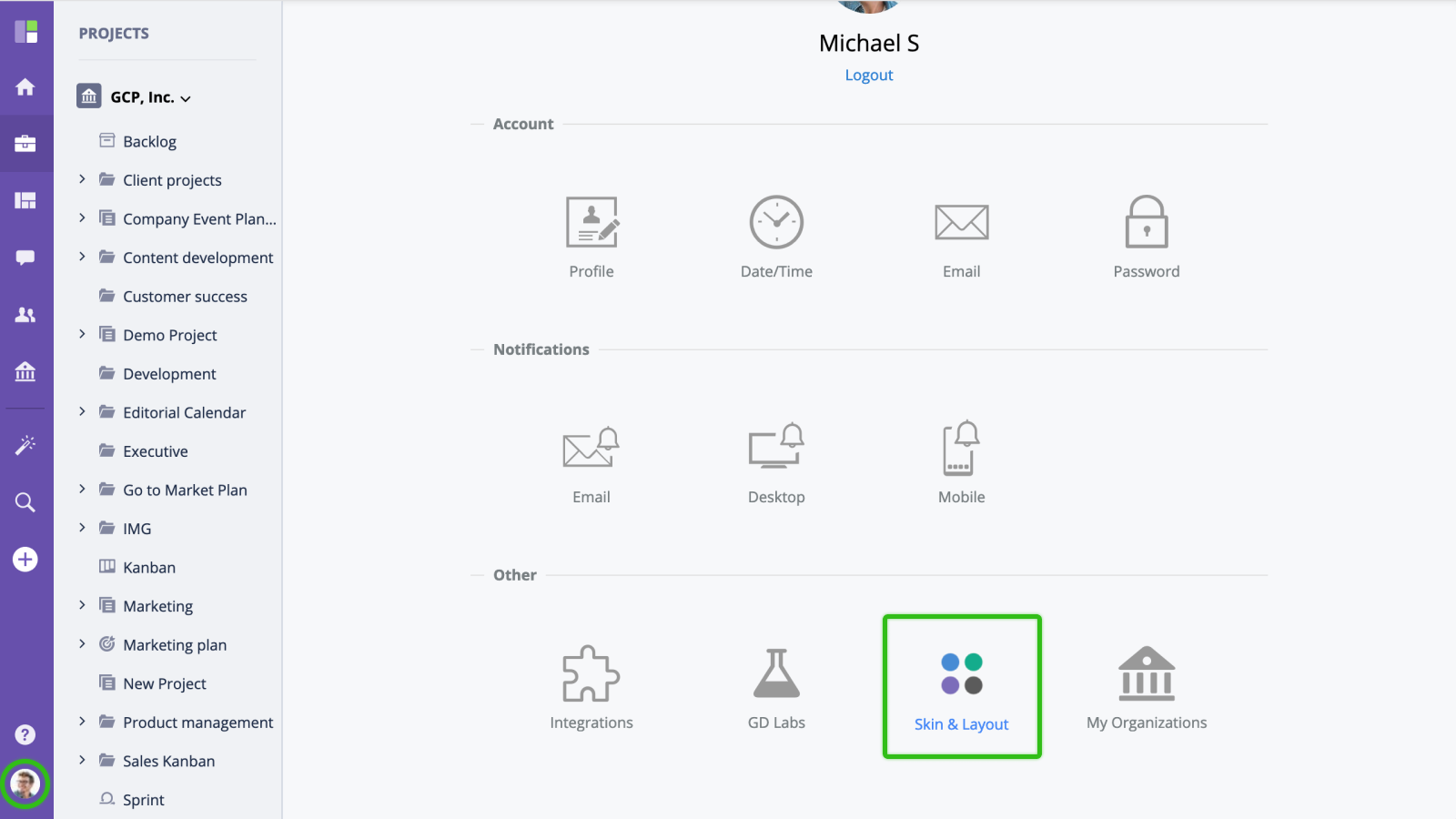This screenshot has height=819, width=1456.
Task: Expand the Client projects folder
Action: 82,179
